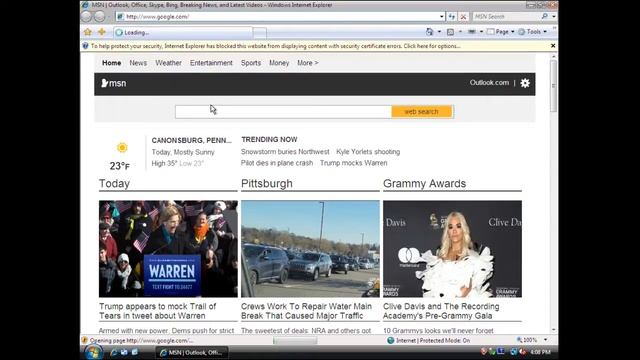Click the Pittsburgh traffic photo thumbnail

[x=310, y=249]
